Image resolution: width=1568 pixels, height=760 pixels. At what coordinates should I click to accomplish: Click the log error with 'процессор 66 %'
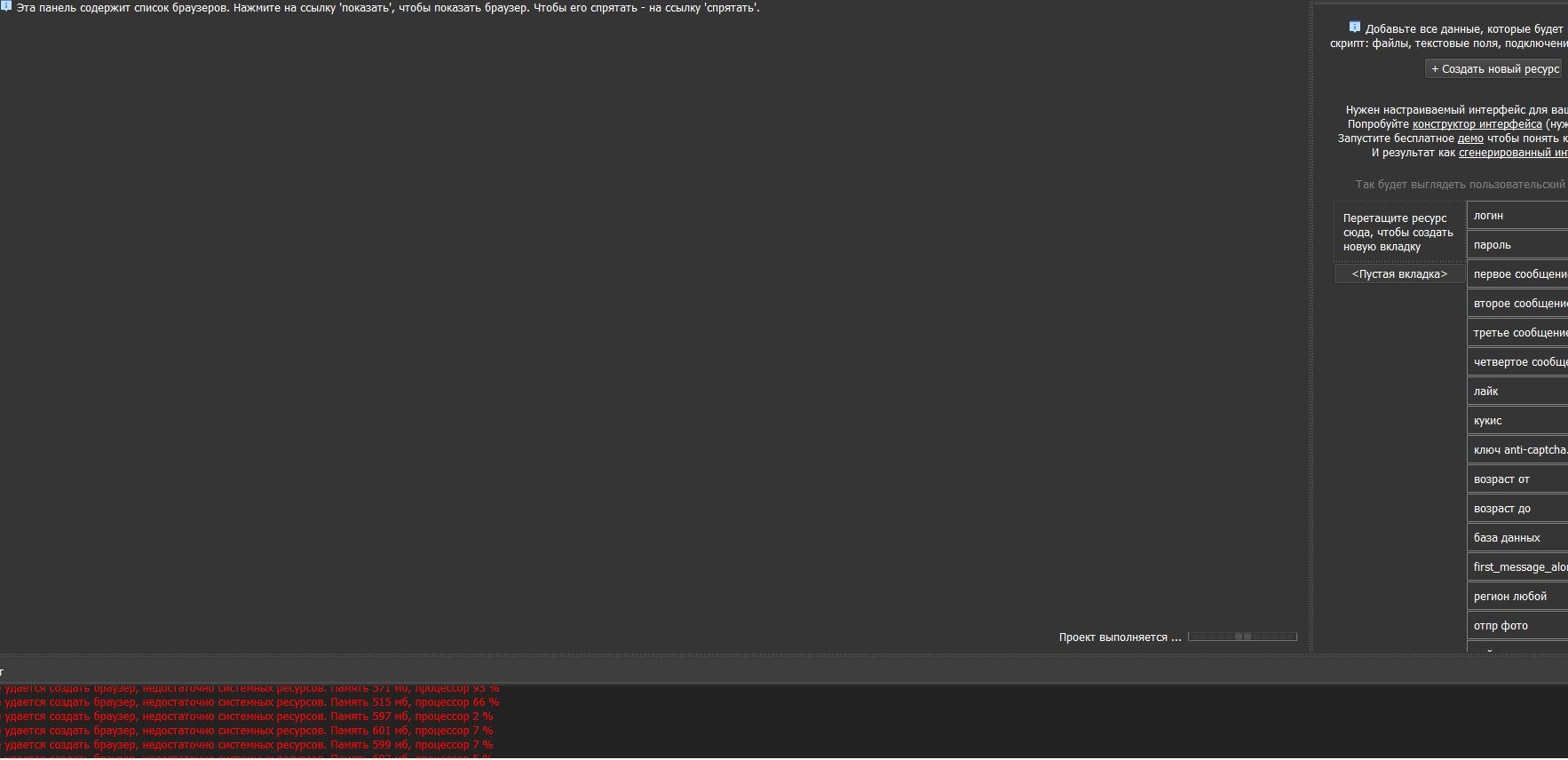250,702
